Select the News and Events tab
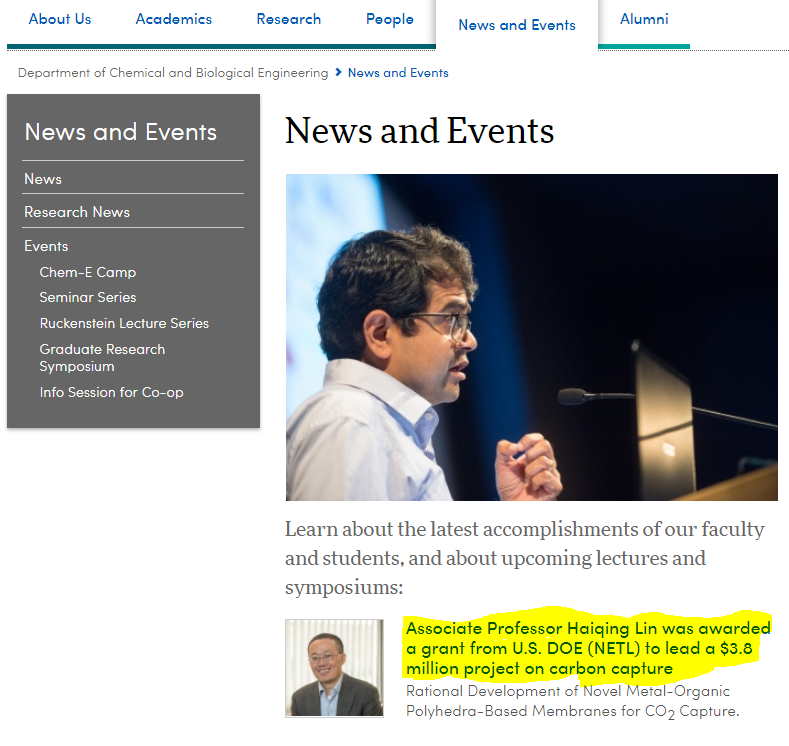This screenshot has height=746, width=789. point(517,25)
